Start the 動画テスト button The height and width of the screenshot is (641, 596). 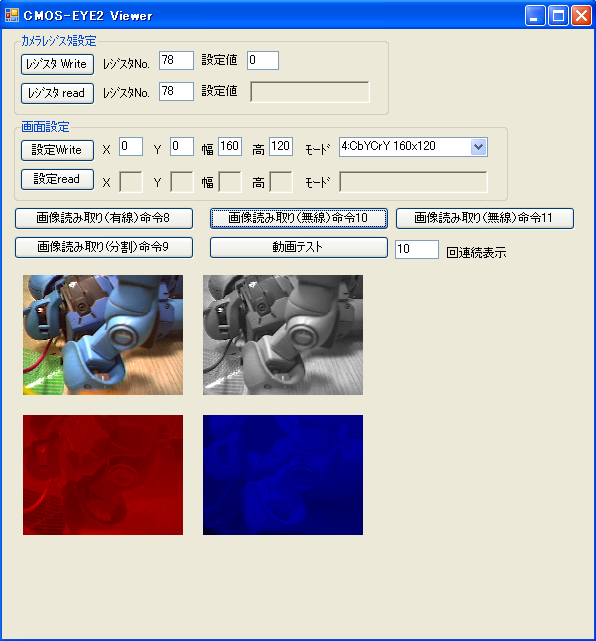[x=299, y=247]
